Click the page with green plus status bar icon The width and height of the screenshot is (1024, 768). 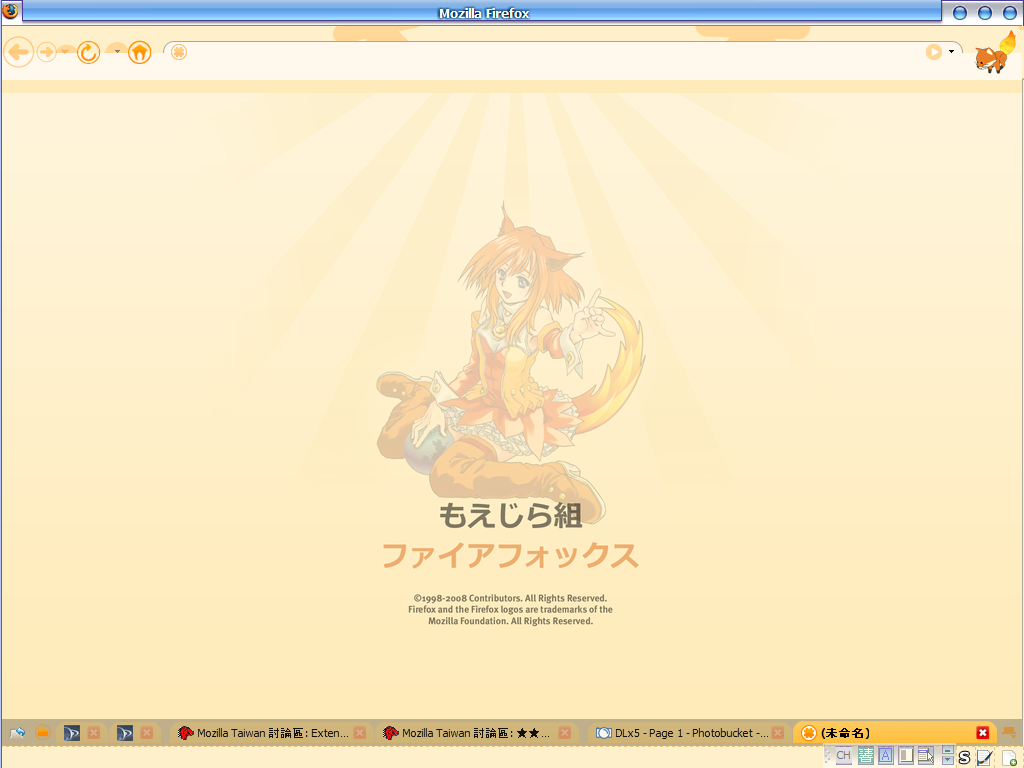(1010, 758)
